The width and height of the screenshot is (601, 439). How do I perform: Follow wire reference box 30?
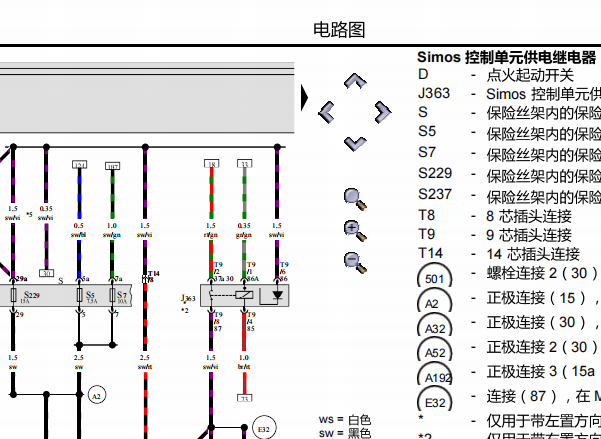46,273
